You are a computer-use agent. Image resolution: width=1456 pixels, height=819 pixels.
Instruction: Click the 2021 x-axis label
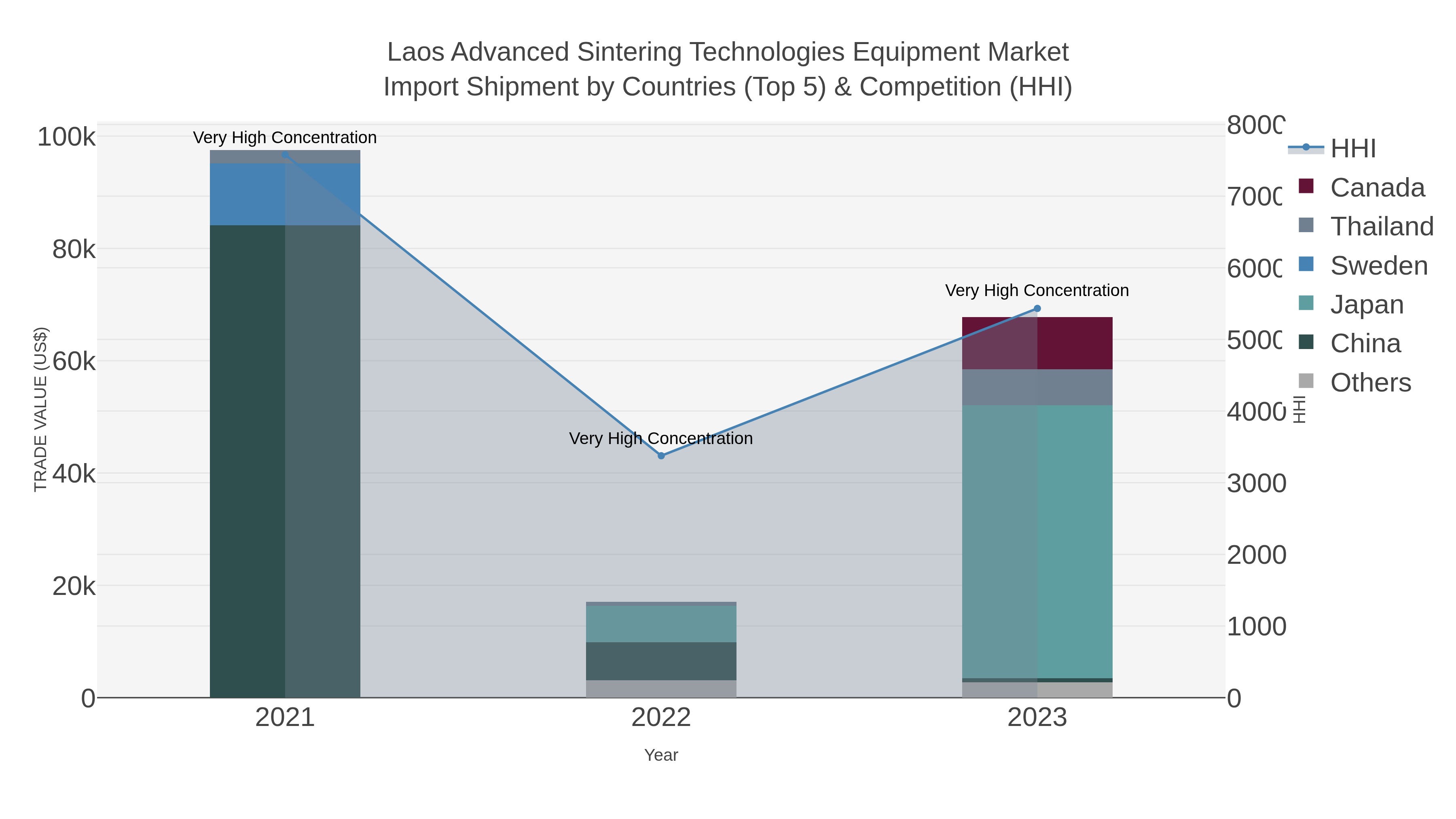pyautogui.click(x=285, y=718)
